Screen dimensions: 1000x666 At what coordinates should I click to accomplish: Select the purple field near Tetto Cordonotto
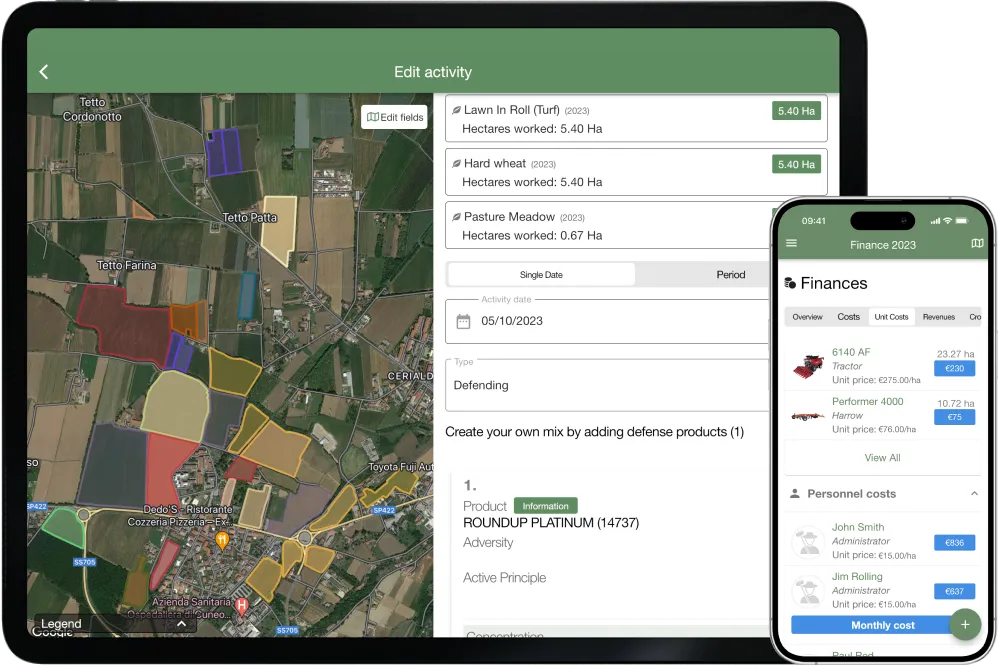(x=224, y=152)
